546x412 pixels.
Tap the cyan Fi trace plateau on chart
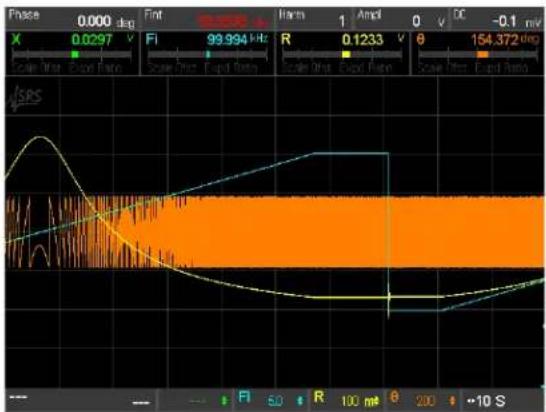(x=351, y=153)
